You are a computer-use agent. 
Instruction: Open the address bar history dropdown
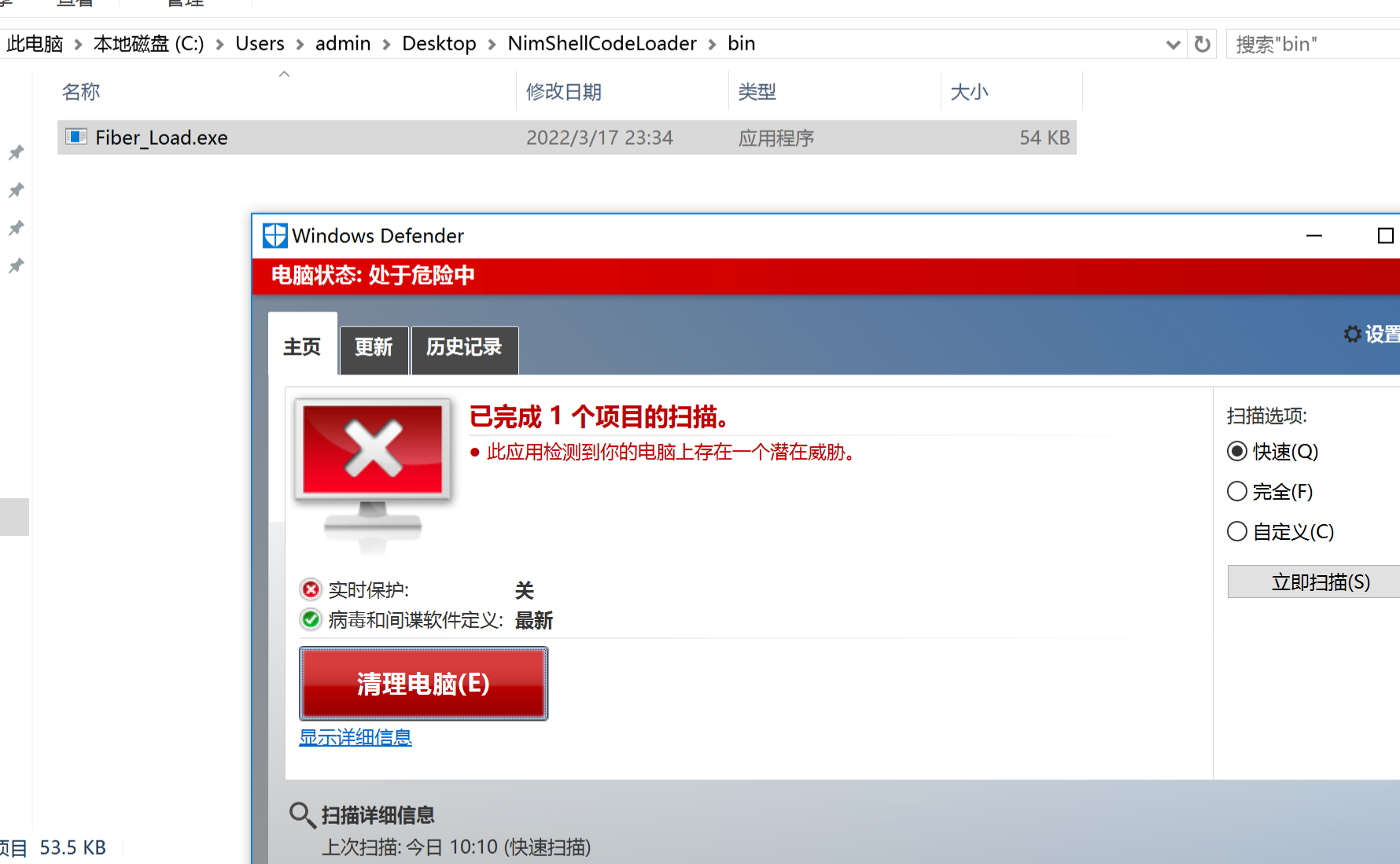point(1173,44)
